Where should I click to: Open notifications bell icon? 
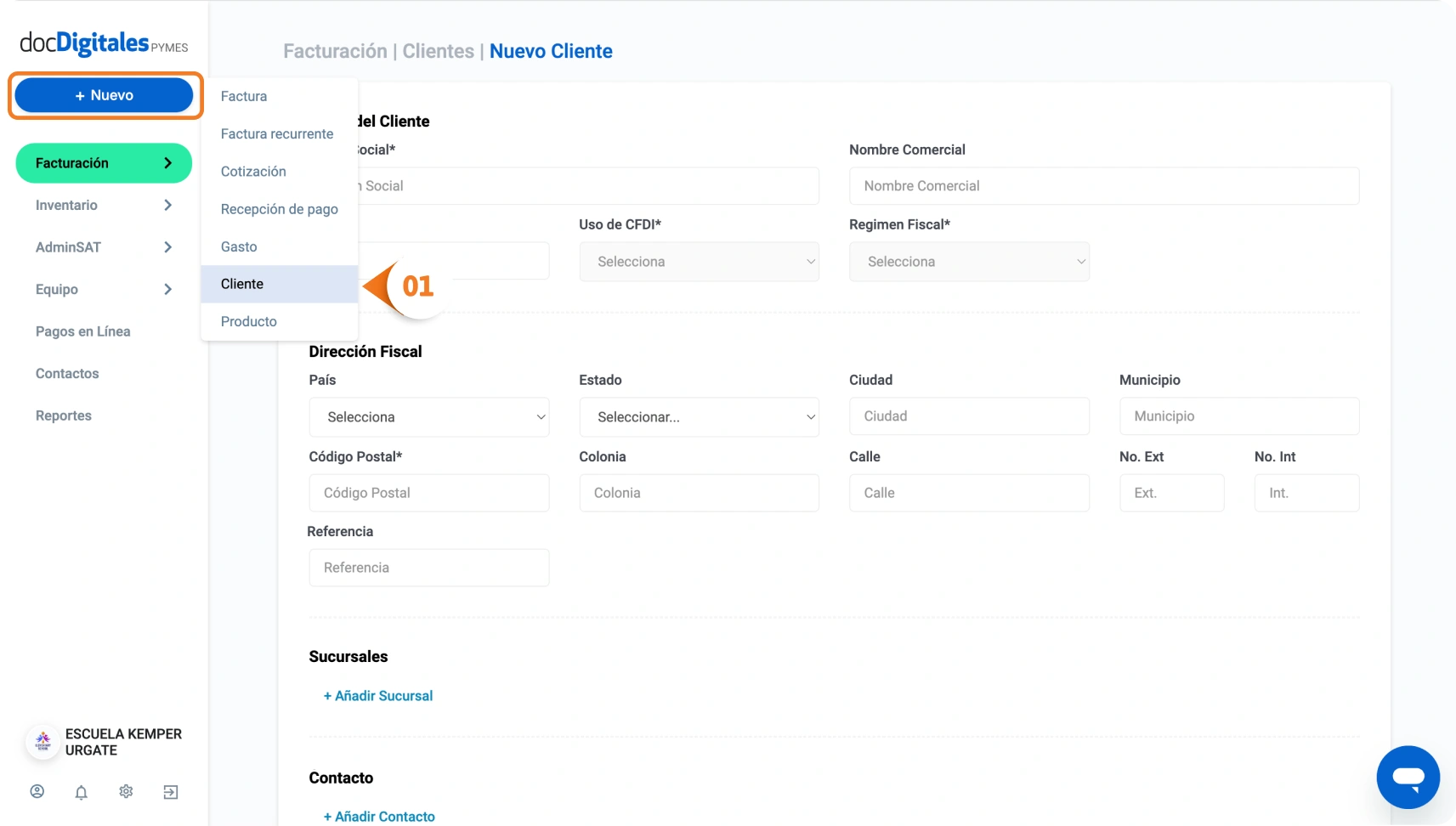coord(82,792)
